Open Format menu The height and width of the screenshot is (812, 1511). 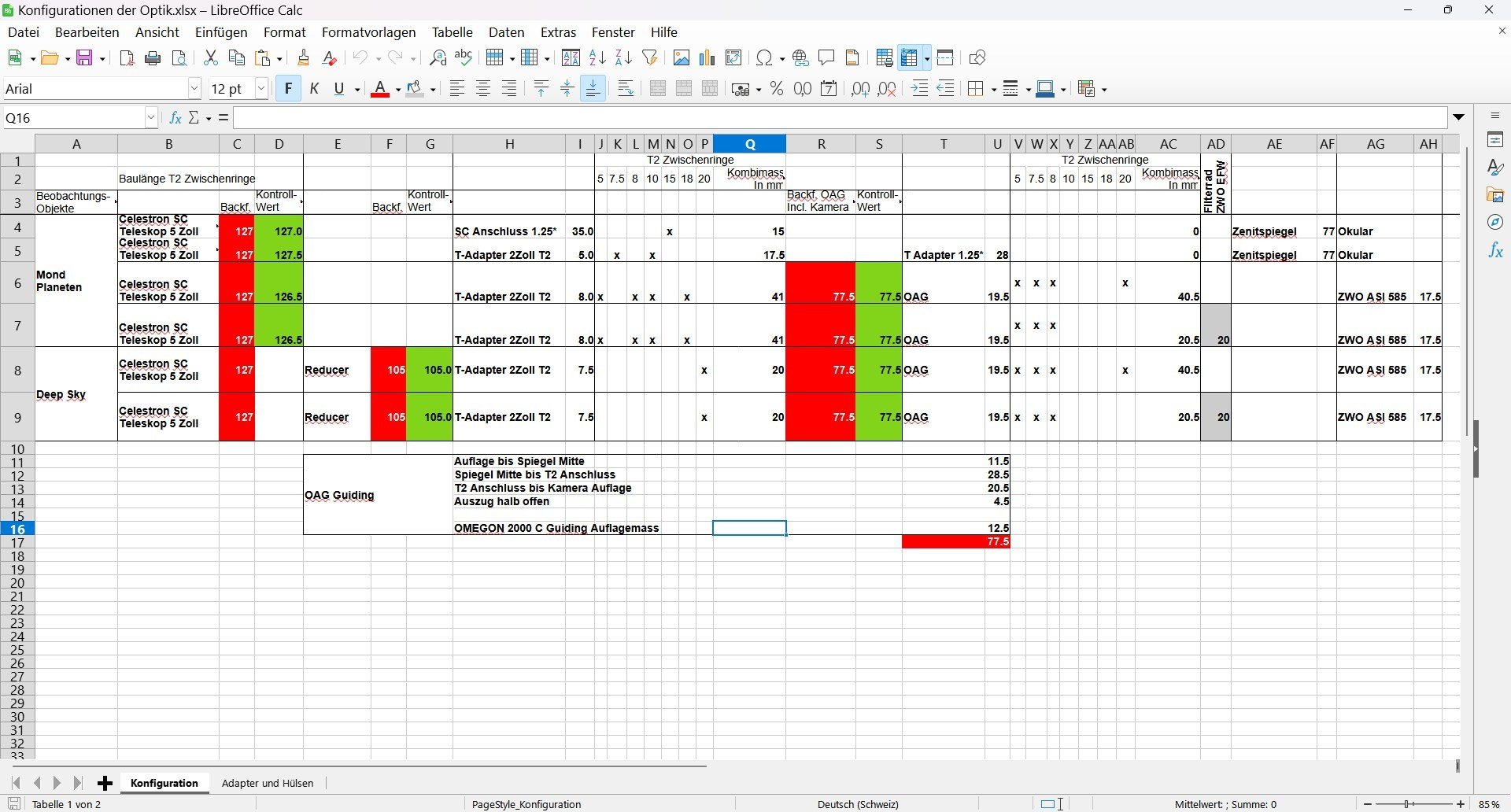pos(285,32)
